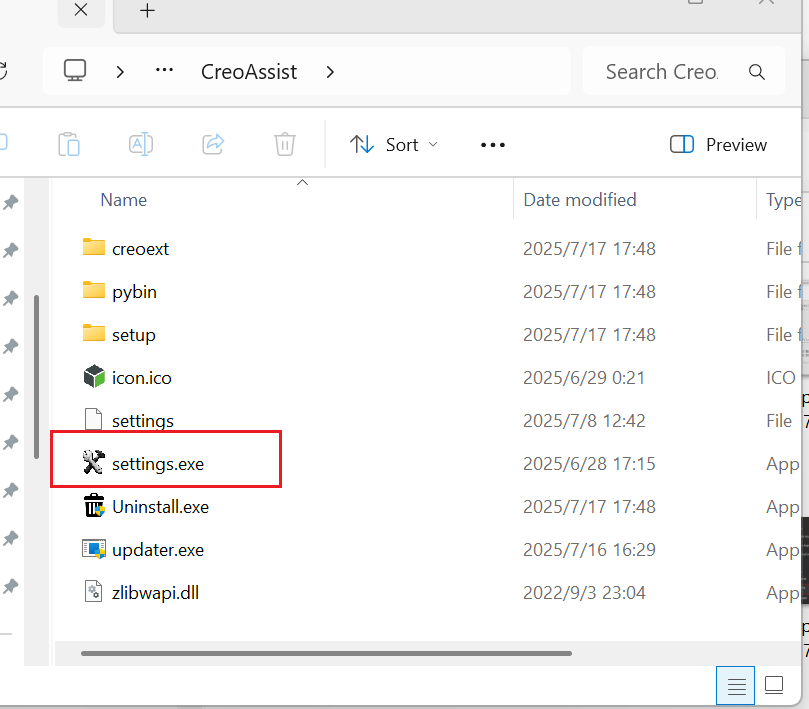
Task: Sort by Date modified column header
Action: click(x=580, y=200)
